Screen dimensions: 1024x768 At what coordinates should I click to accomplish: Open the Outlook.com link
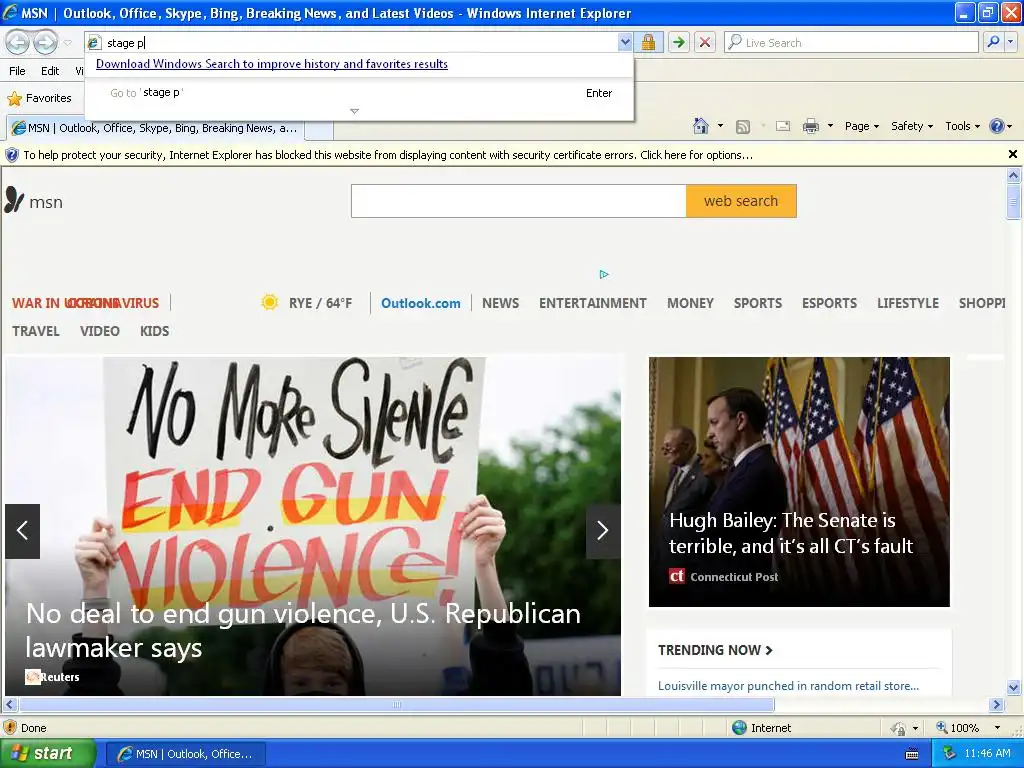[x=421, y=303]
